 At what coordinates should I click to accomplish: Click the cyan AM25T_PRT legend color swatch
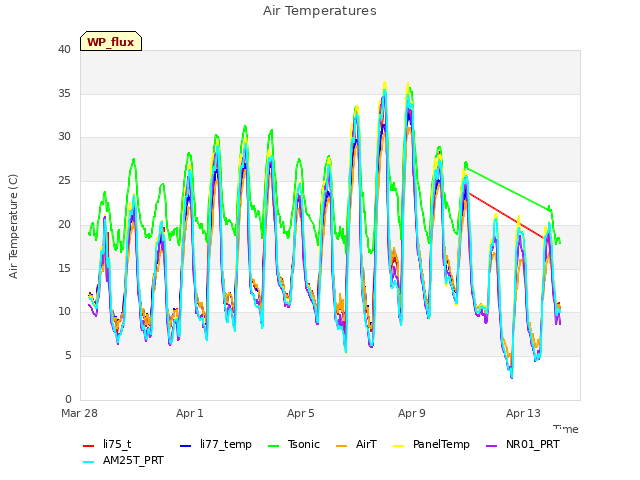89,462
